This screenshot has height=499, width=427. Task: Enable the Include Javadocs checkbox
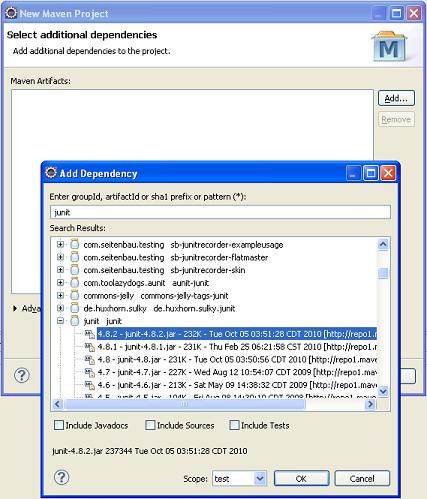pyautogui.click(x=59, y=425)
